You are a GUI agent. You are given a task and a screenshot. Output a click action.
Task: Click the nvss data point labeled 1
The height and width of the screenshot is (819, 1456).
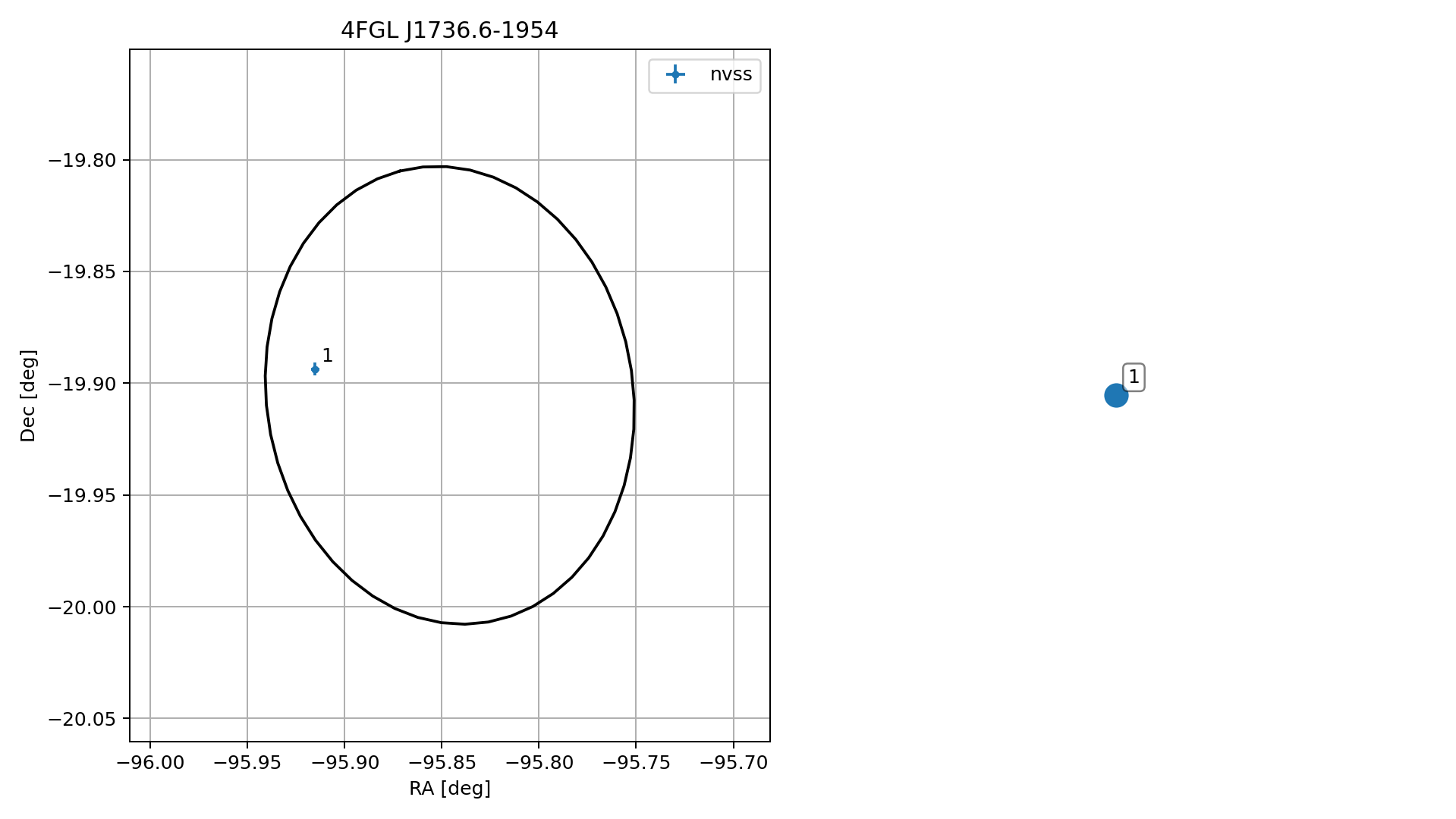tap(315, 369)
